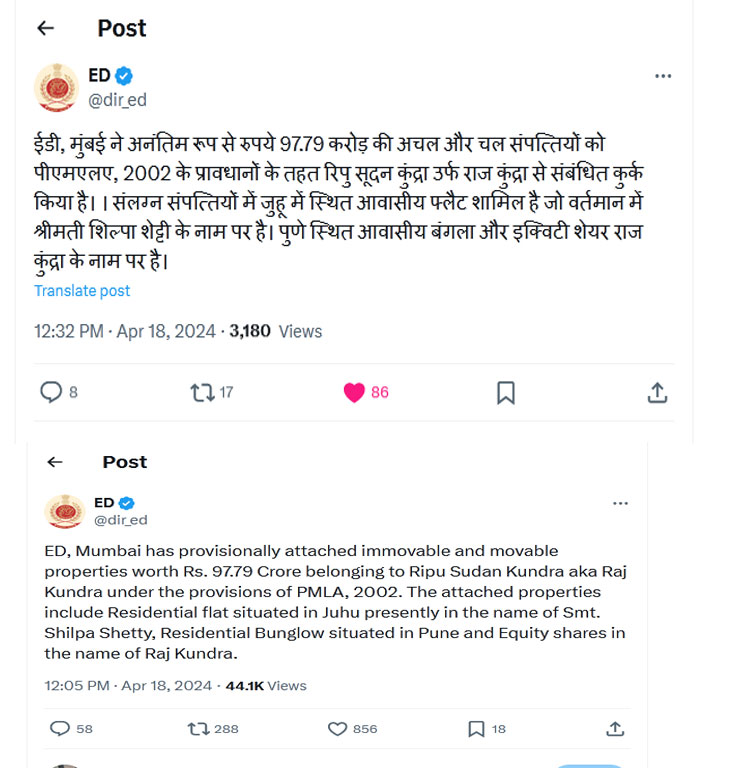Image resolution: width=746 pixels, height=768 pixels.
Task: Open ED avatar on English post
Action: [65, 511]
